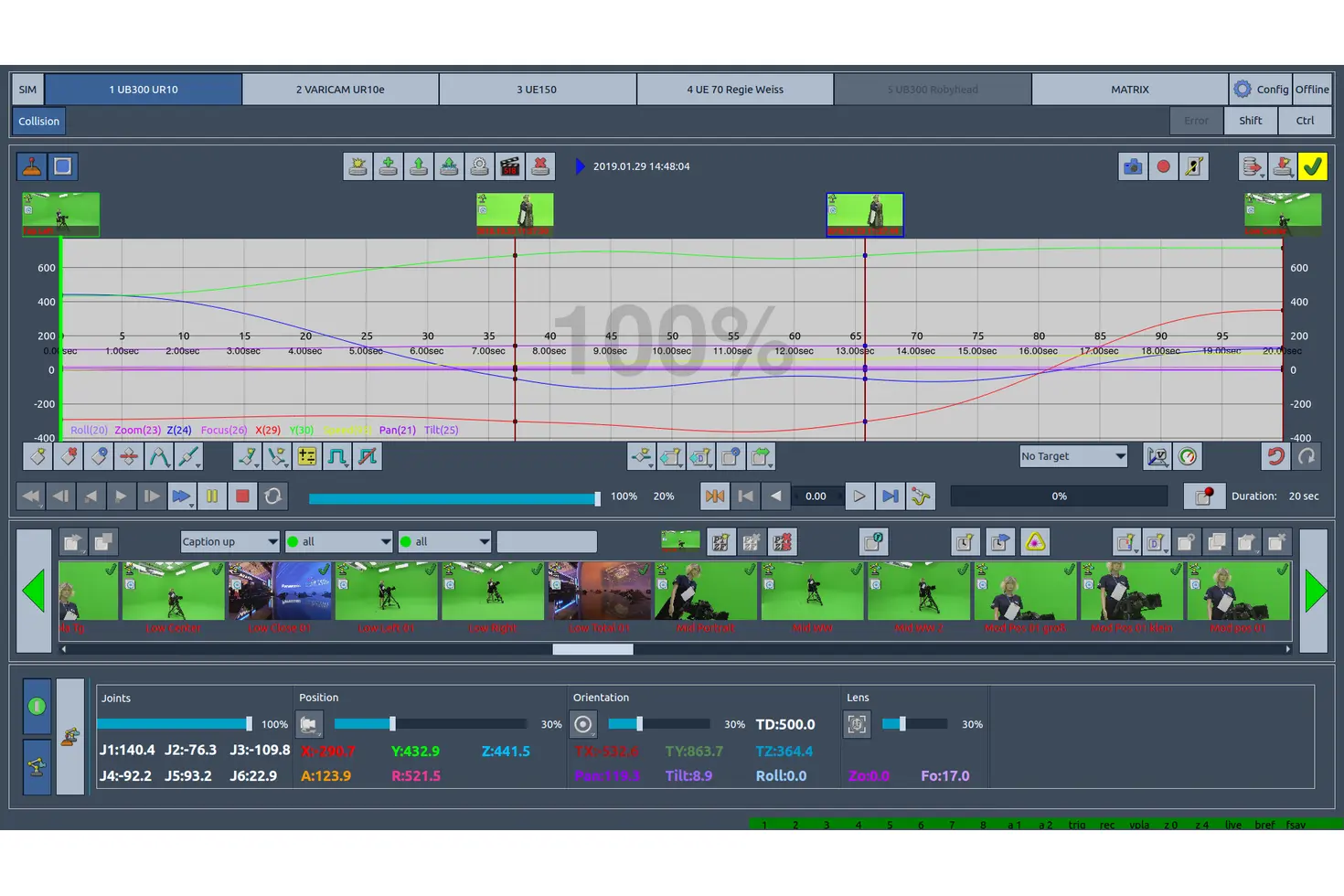This screenshot has width=1344, height=896.
Task: Click the yellow pause button
Action: click(212, 496)
